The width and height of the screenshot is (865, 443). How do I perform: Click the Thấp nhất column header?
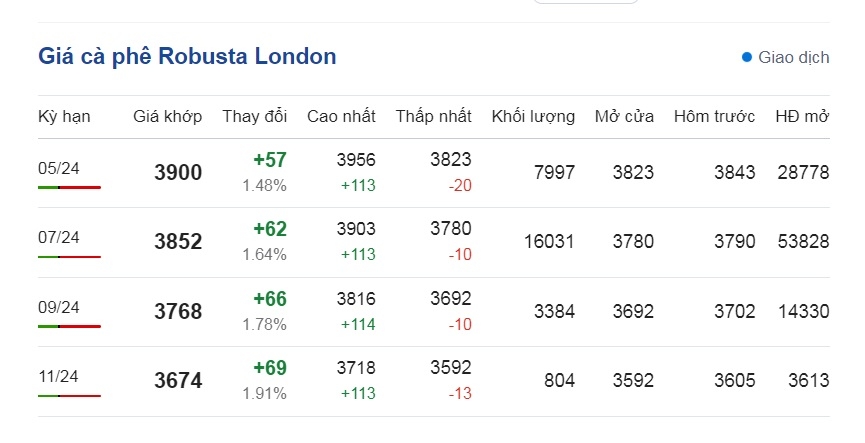tap(434, 116)
